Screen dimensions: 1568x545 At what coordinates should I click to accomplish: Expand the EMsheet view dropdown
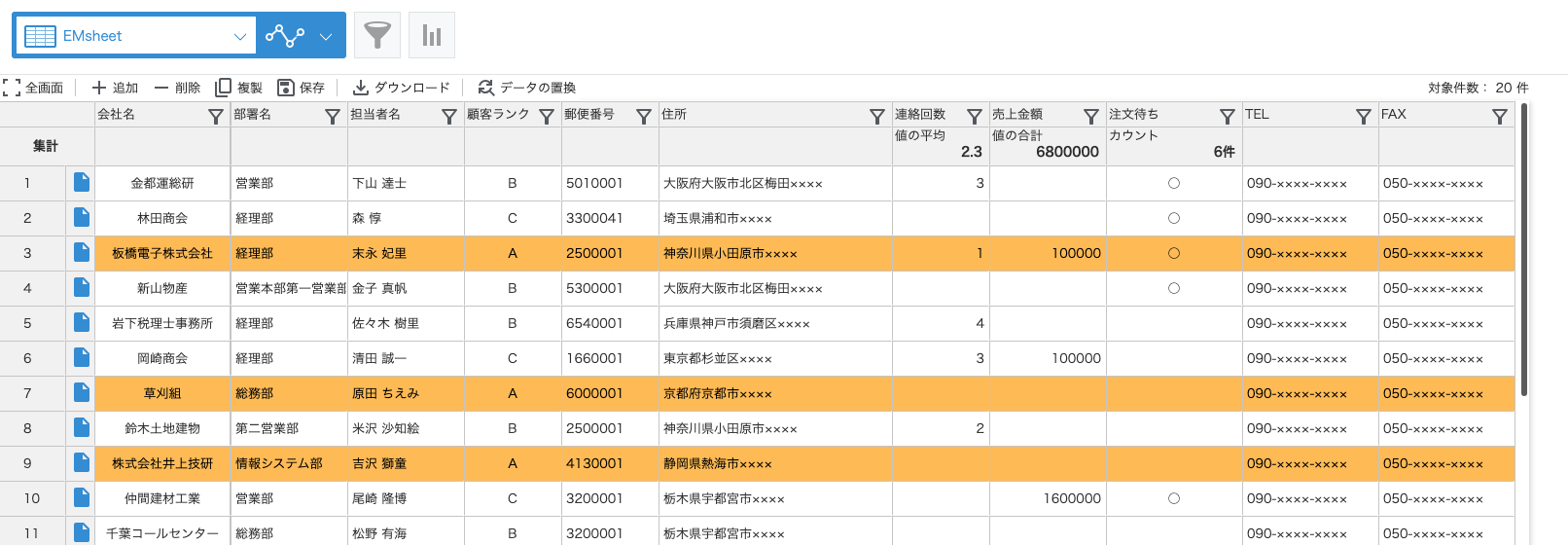(x=239, y=36)
